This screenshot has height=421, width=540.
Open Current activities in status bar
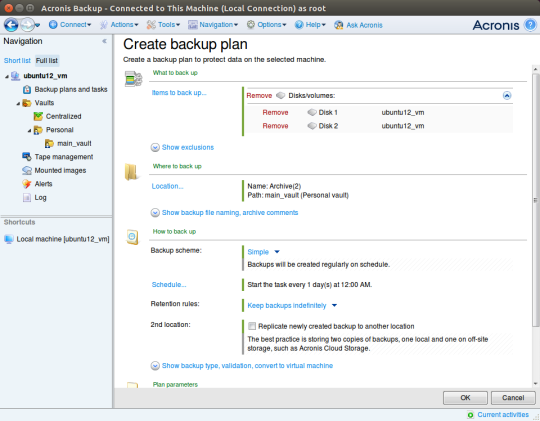pos(503,414)
